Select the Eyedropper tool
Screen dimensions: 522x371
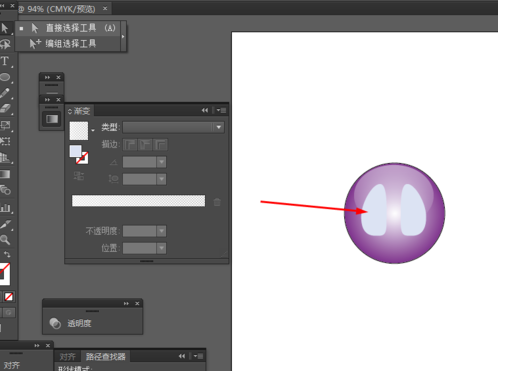click(x=5, y=224)
